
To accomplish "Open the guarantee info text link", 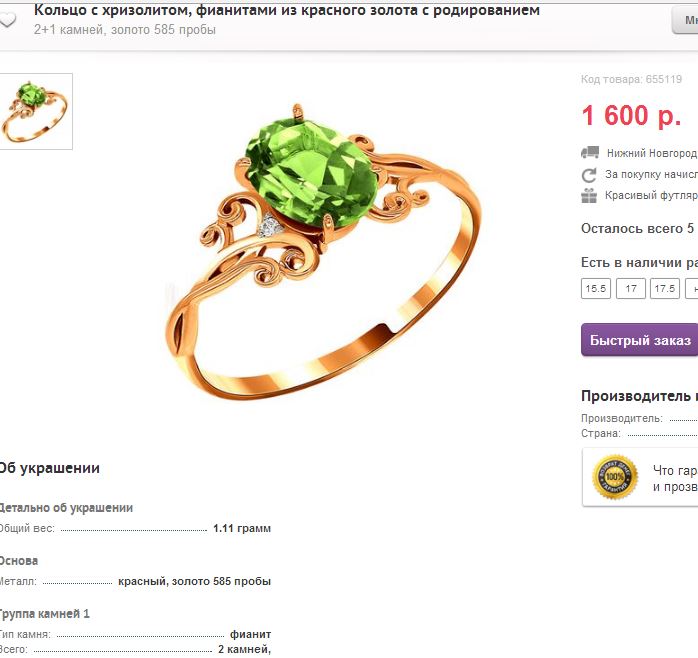I will click(x=675, y=478).
